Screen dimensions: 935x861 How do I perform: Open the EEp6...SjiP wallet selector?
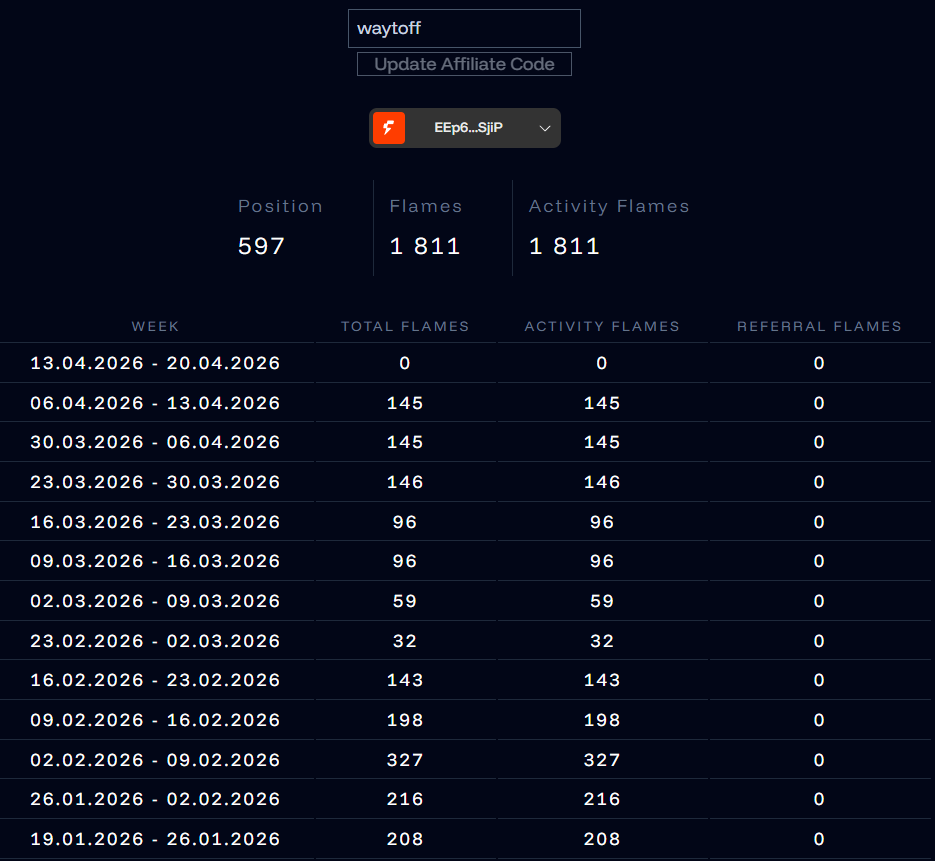(x=465, y=128)
